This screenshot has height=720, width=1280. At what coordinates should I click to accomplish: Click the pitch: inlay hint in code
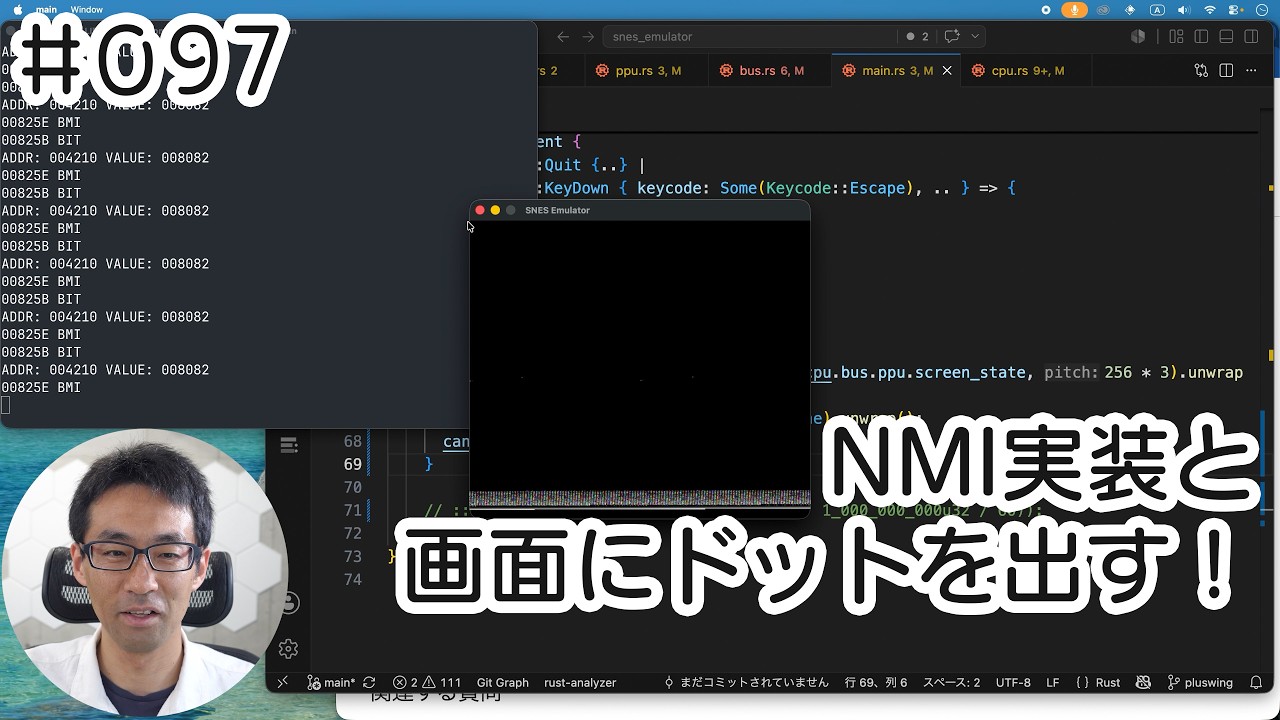tap(1071, 372)
